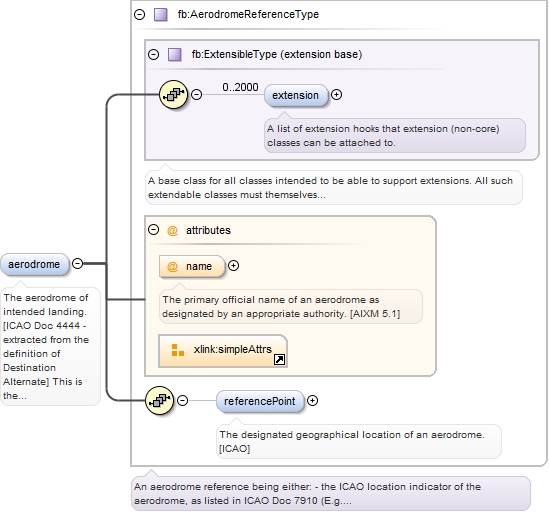Screen dimensions: 549x514
Task: Select the aerodrome element node
Action: click(35, 264)
